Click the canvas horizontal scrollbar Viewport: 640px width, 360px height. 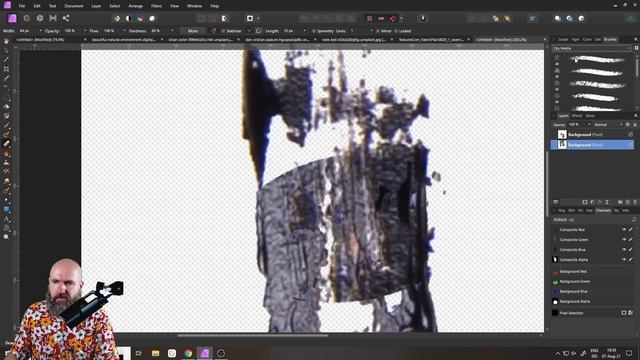coord(253,336)
